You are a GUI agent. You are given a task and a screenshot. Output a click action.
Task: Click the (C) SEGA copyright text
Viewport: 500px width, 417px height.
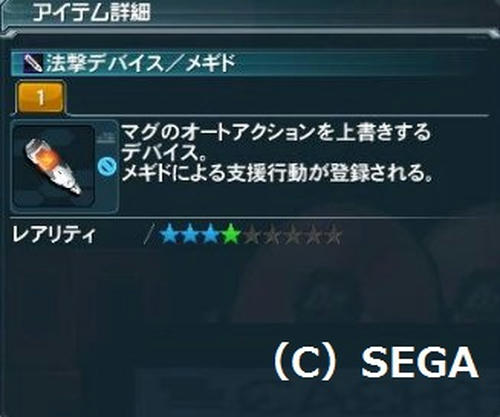(376, 362)
